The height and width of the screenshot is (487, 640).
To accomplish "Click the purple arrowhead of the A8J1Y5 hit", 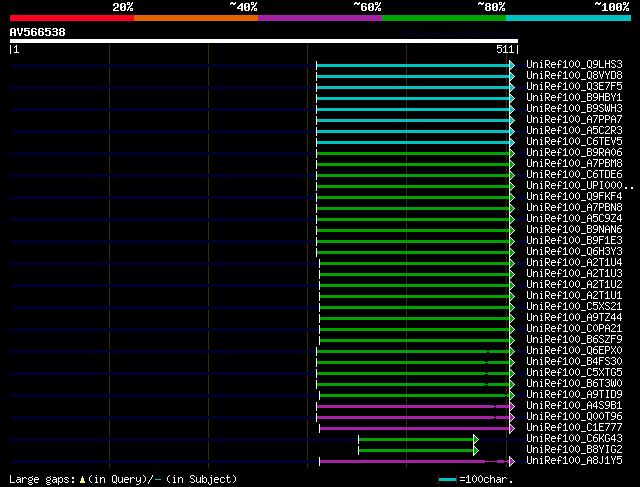I will [512, 461].
